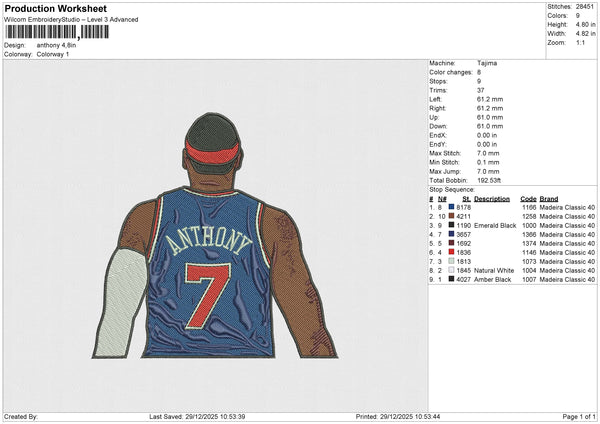Click stitch count 1813 in row 7
The image size is (600, 424).
point(464,262)
